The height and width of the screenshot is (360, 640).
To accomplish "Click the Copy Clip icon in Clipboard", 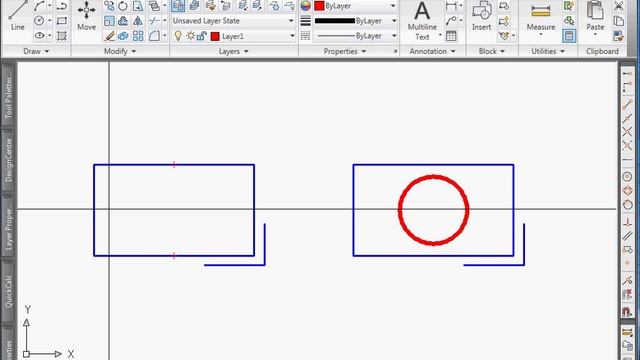I will coord(619,20).
